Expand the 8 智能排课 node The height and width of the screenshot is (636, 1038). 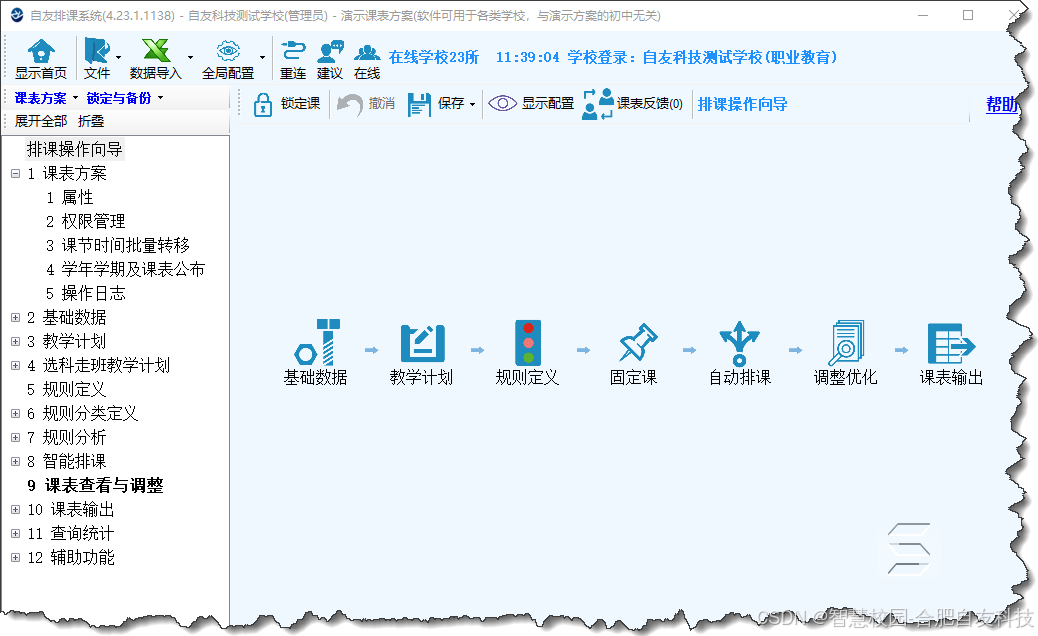click(15, 461)
